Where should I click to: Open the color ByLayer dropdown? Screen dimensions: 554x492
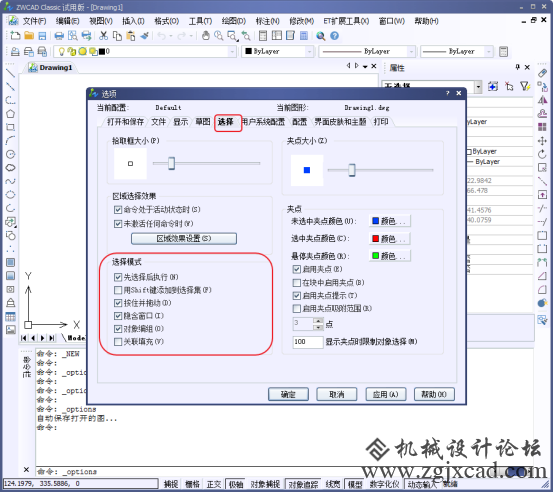(309, 52)
